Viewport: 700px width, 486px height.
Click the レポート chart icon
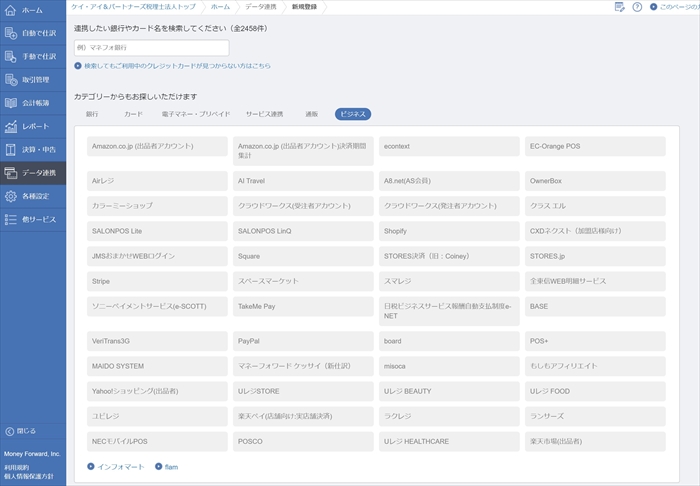point(11,126)
